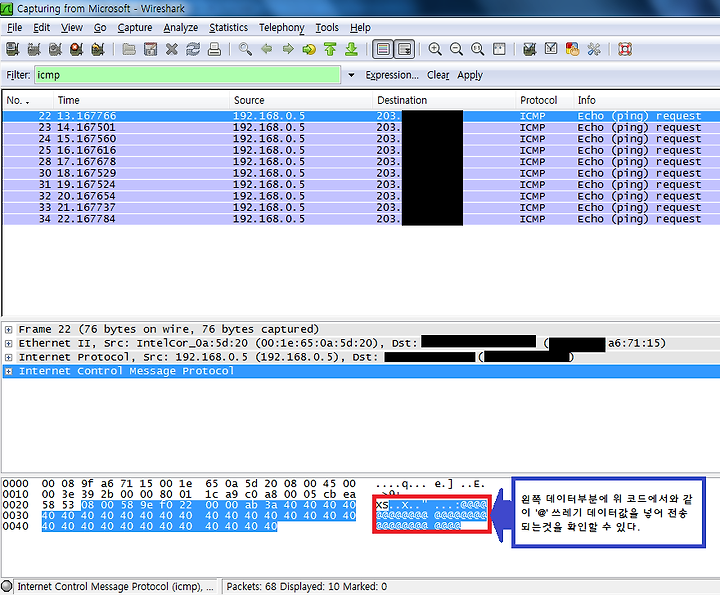
Task: Zoom in on packet text
Action: coord(435,49)
